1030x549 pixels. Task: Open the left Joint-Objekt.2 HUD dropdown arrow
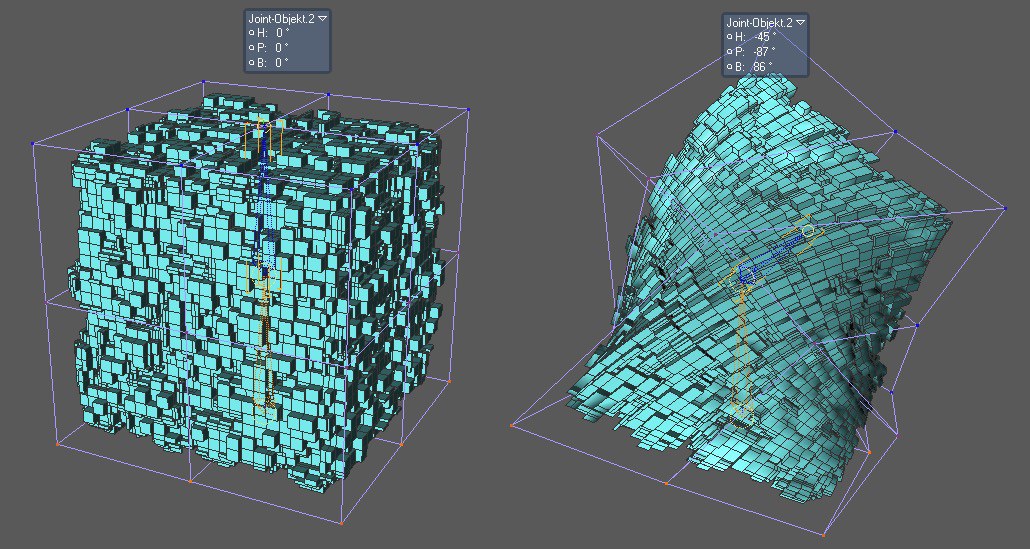click(323, 18)
